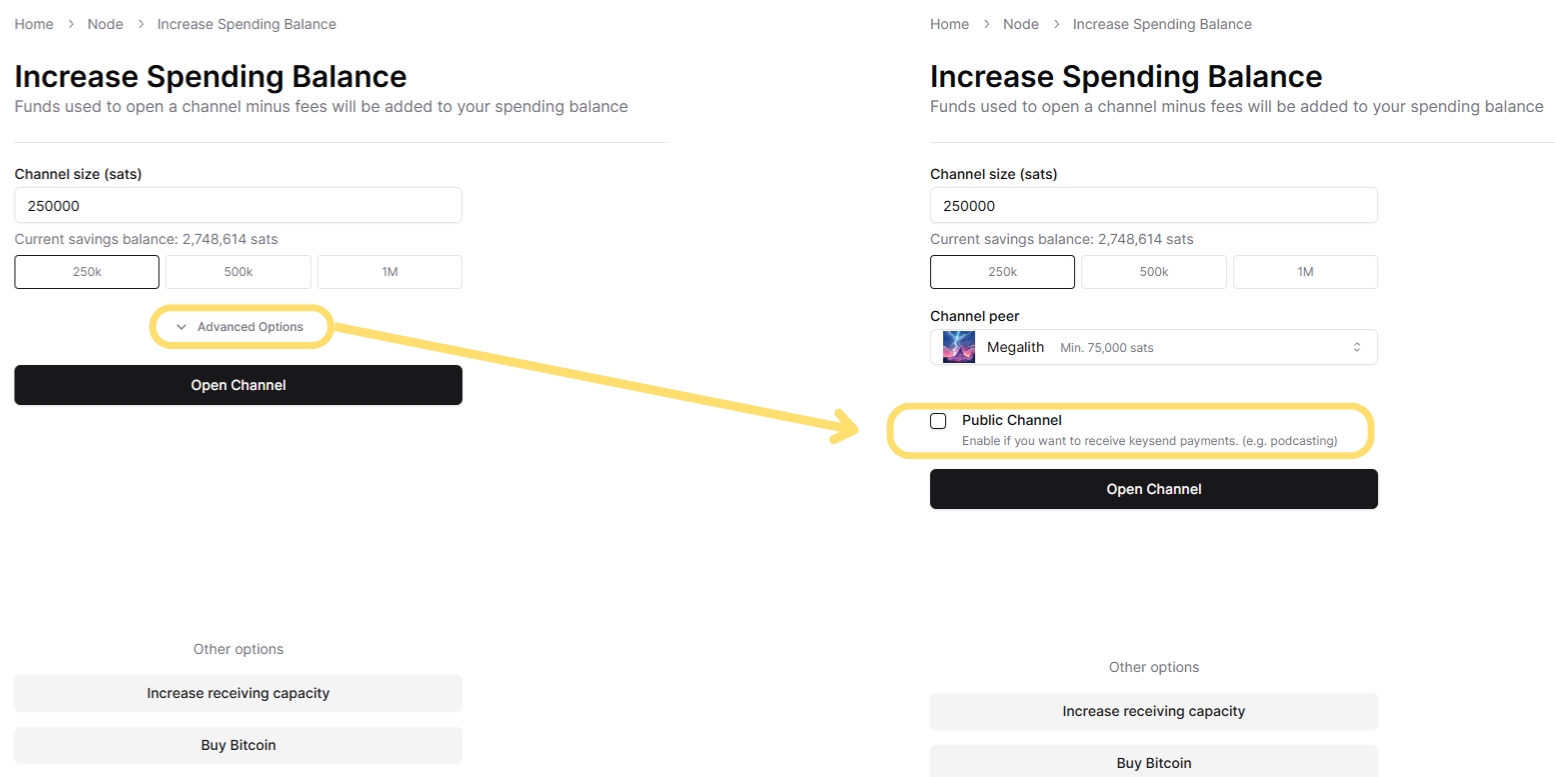Click the Megalith peer avatar image
1555x777 pixels.
[958, 347]
